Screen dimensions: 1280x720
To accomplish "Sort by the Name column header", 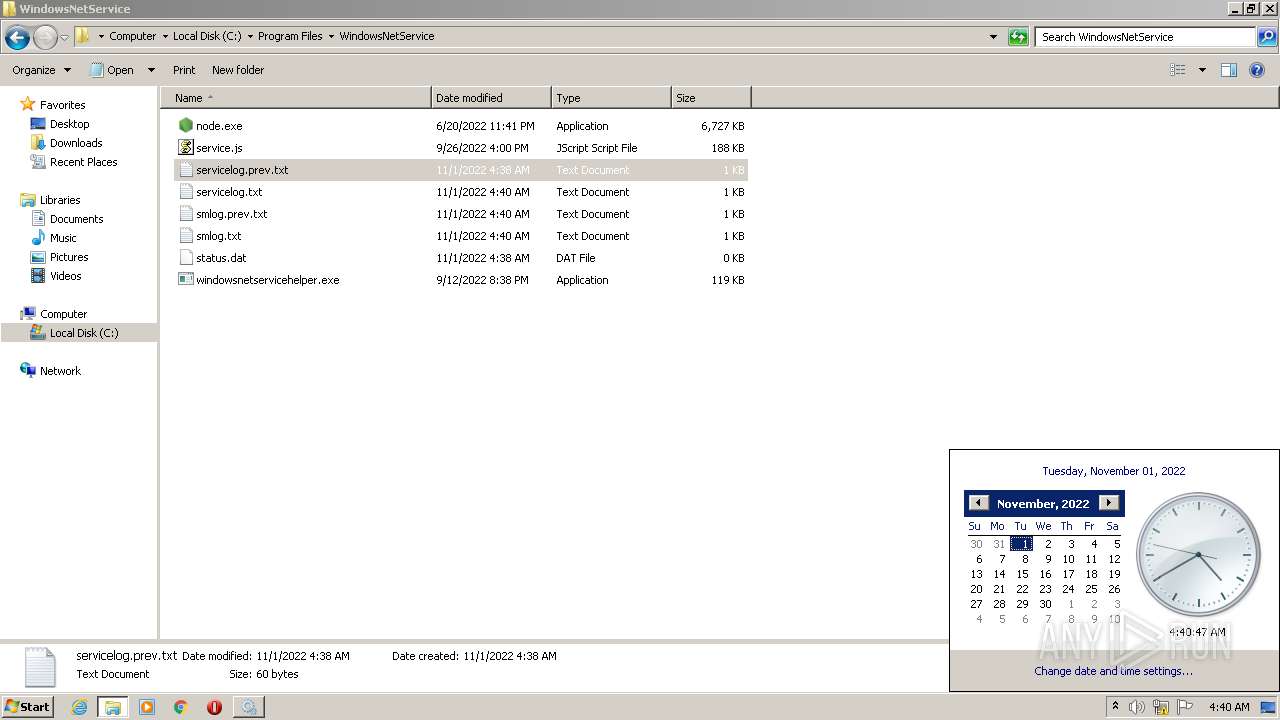I will click(x=295, y=98).
